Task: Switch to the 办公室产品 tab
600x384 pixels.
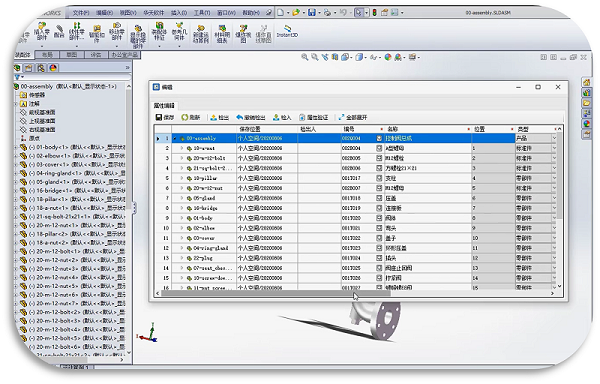Action: pos(124,55)
